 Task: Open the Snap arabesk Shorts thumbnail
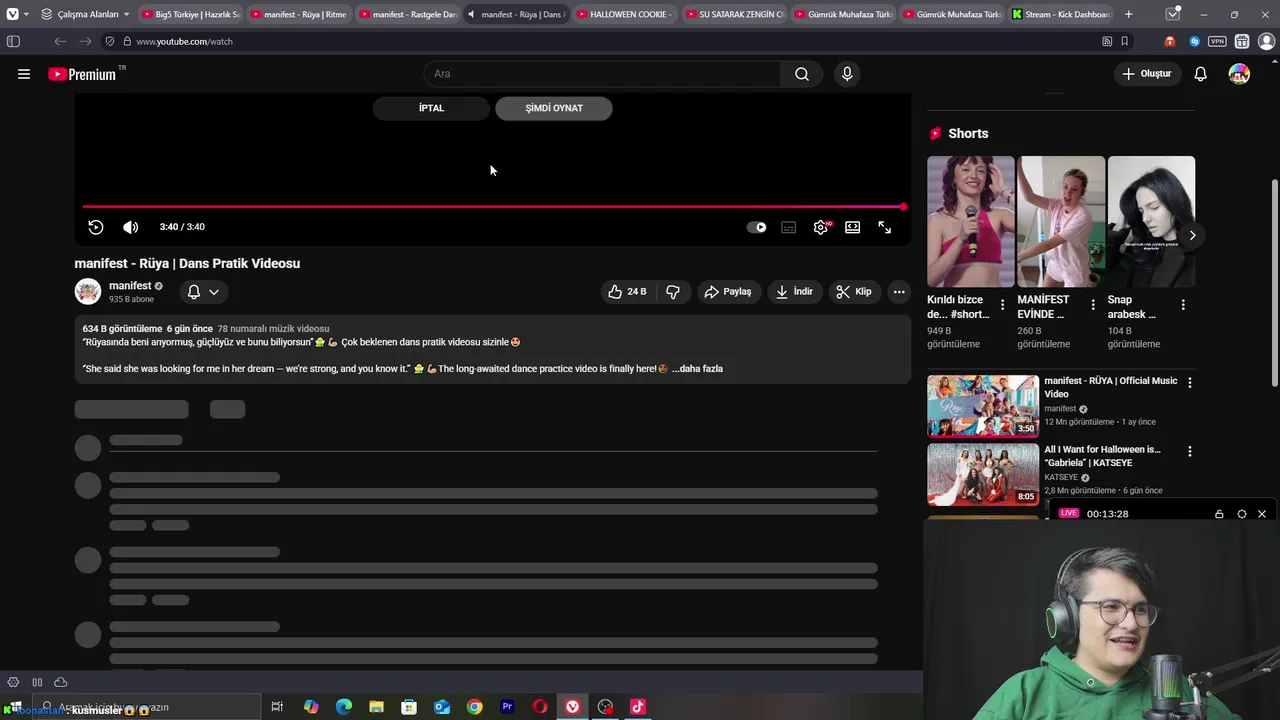tap(1151, 221)
